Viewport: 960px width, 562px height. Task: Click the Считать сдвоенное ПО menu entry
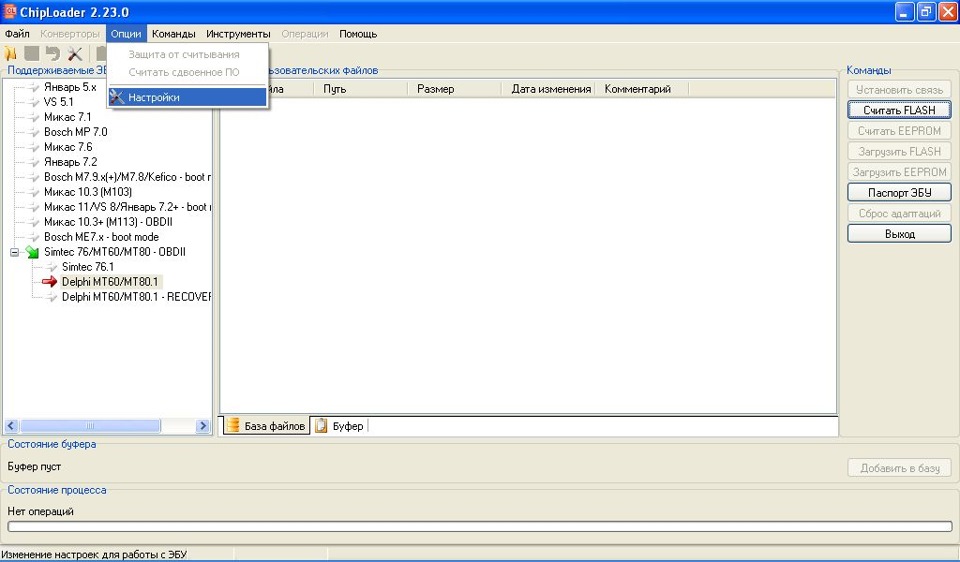coord(187,72)
